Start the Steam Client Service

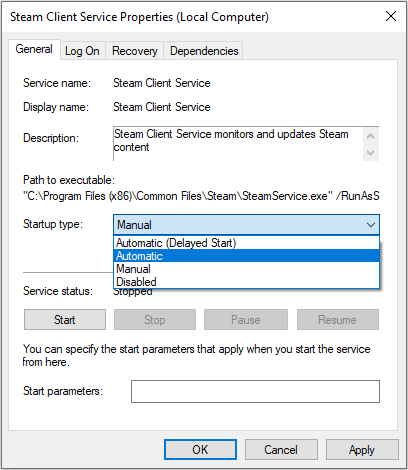[65, 320]
